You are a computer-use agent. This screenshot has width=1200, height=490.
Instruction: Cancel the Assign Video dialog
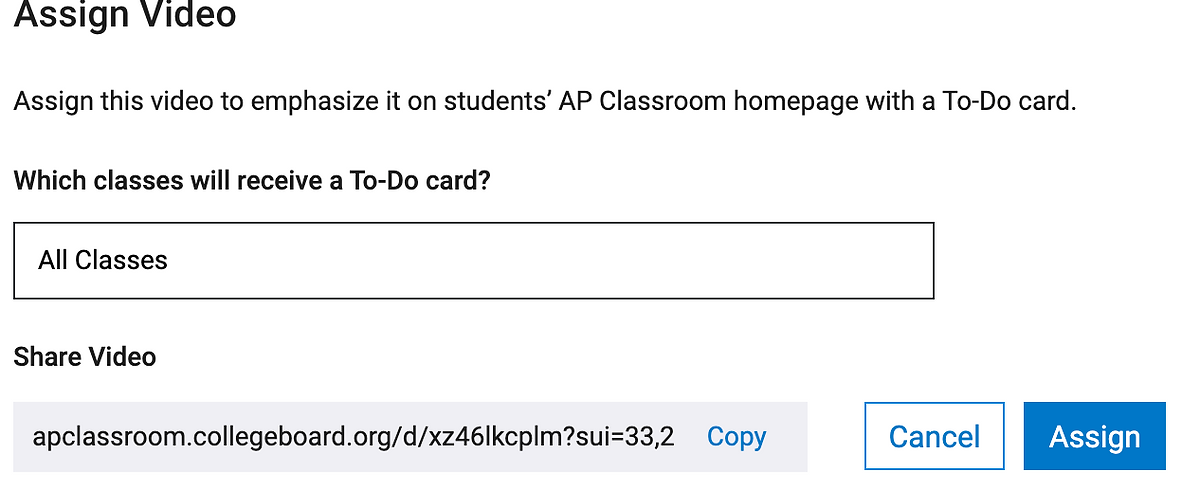[934, 436]
